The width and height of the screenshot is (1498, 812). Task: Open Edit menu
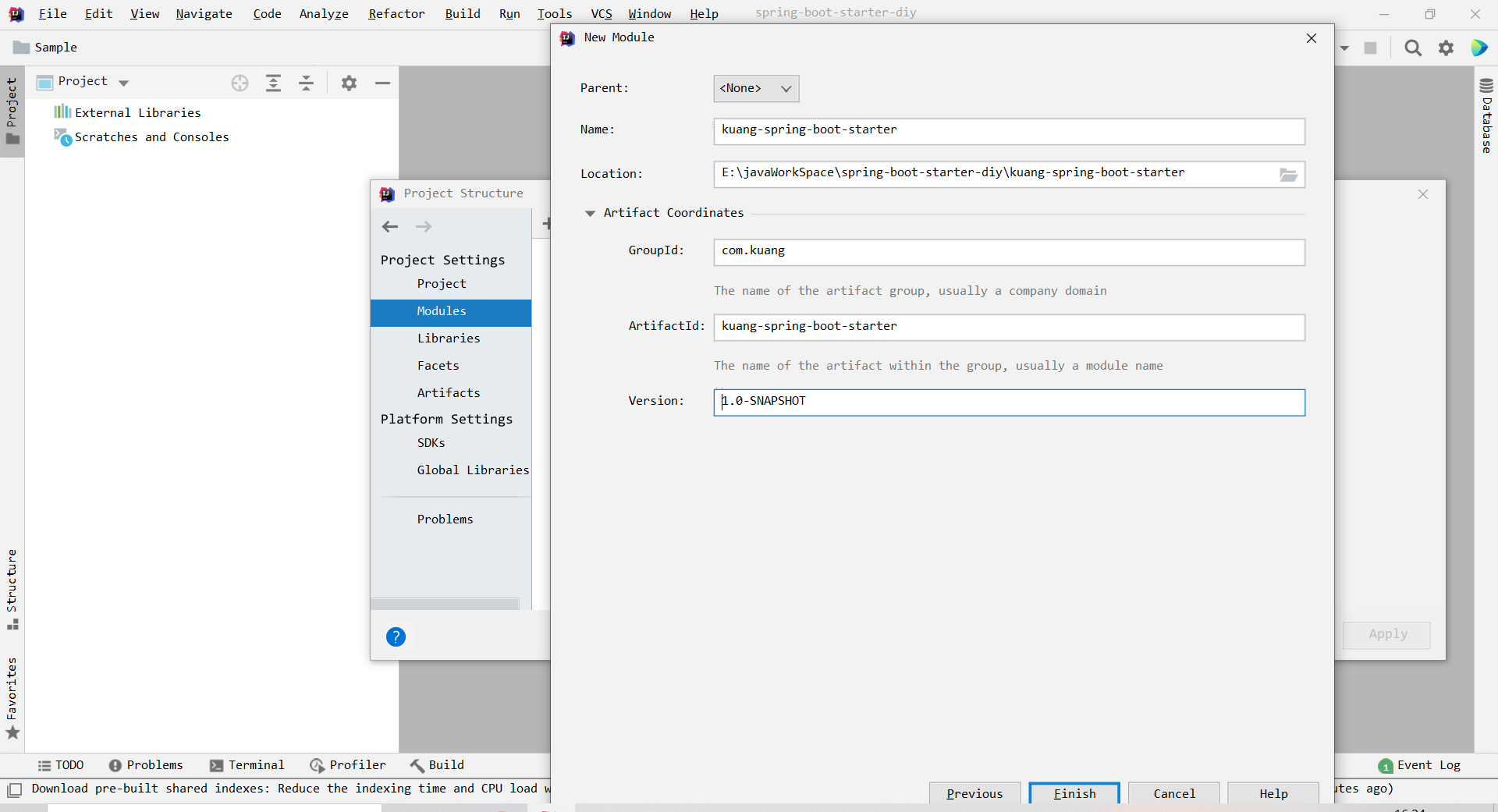98,14
